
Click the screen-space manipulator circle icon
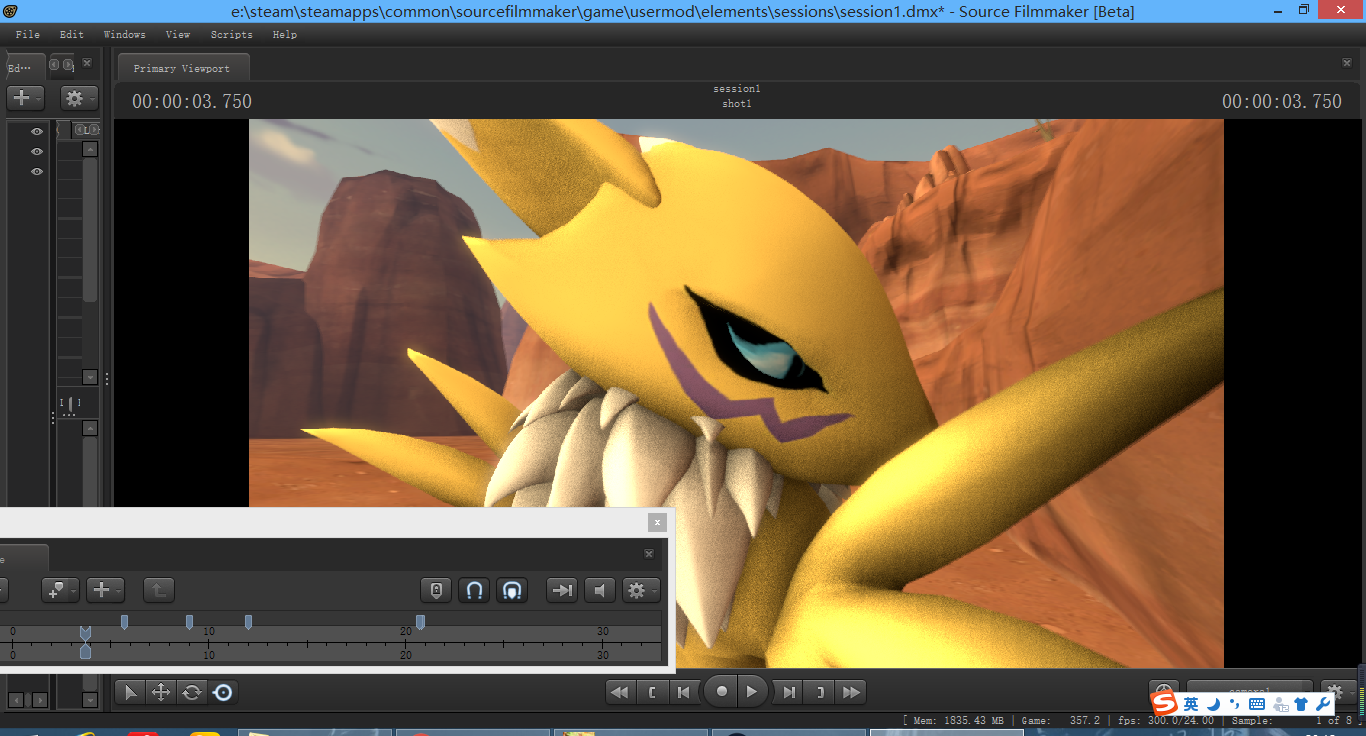tap(223, 692)
